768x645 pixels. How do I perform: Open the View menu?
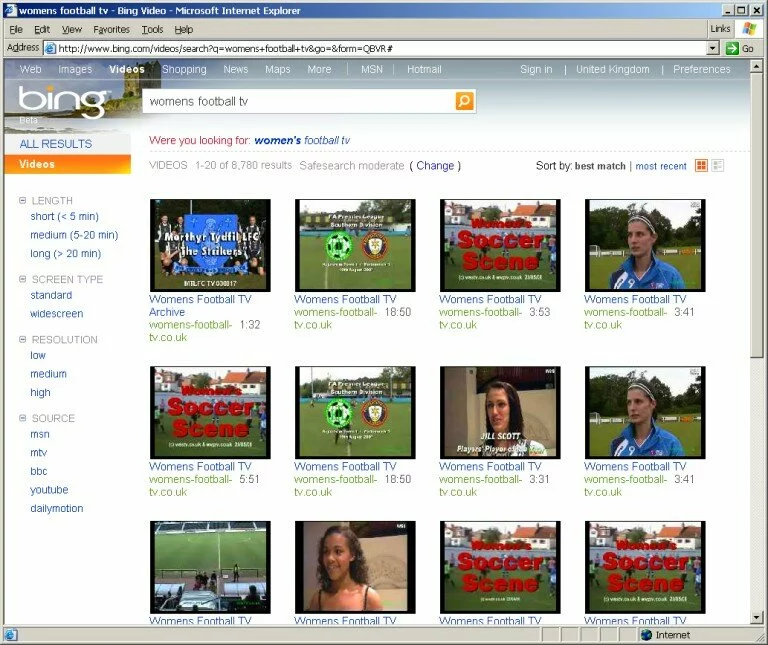coord(72,29)
